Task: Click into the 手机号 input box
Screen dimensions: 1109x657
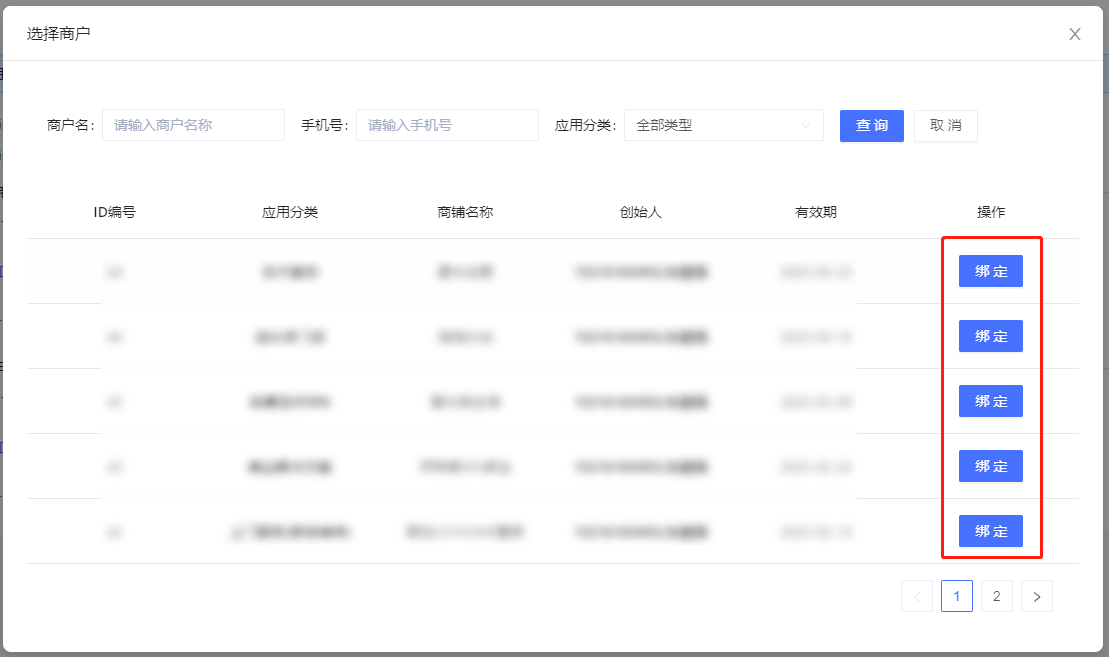Action: tap(447, 125)
